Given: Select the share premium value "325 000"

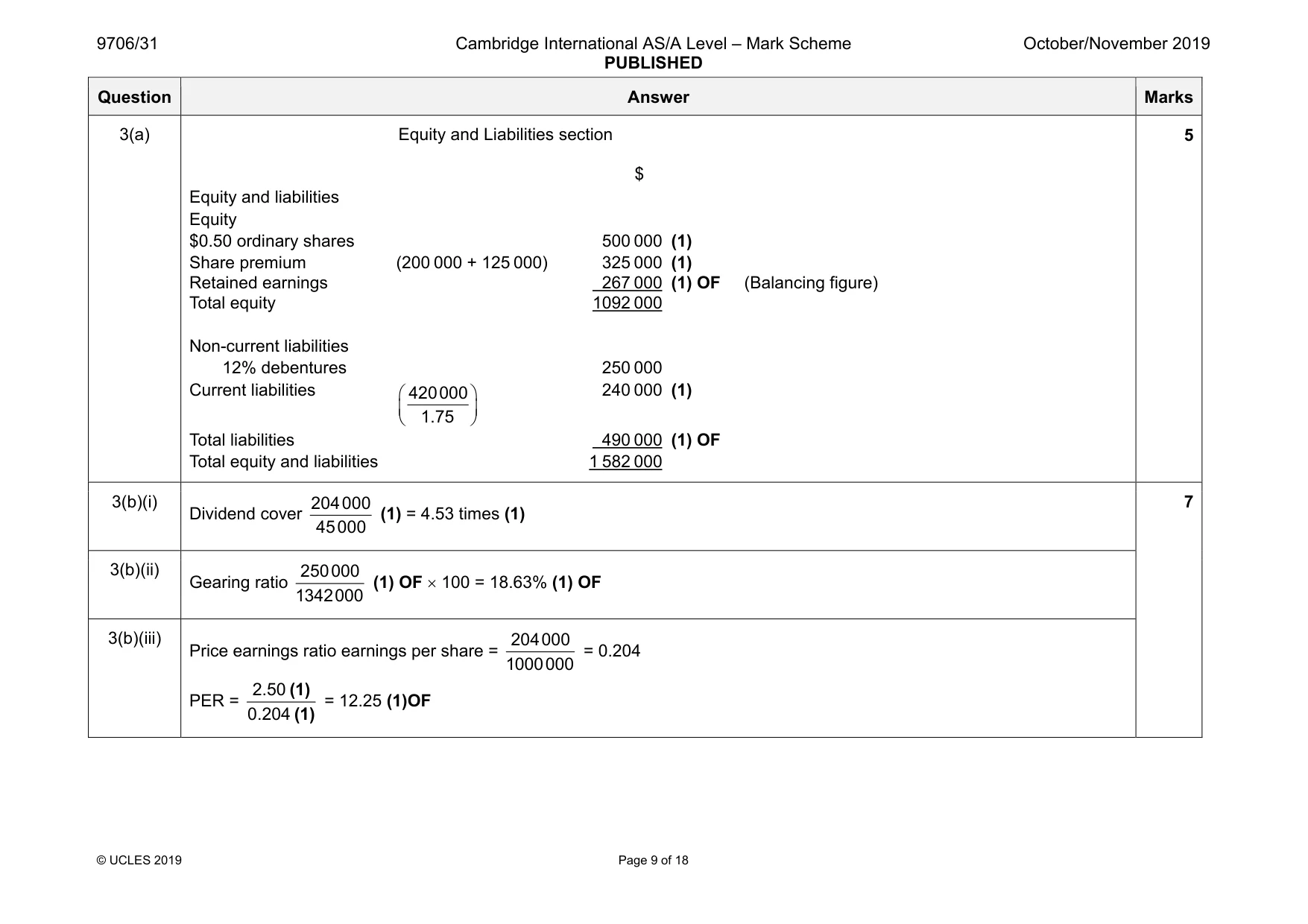Looking at the screenshot, I should click(x=632, y=263).
